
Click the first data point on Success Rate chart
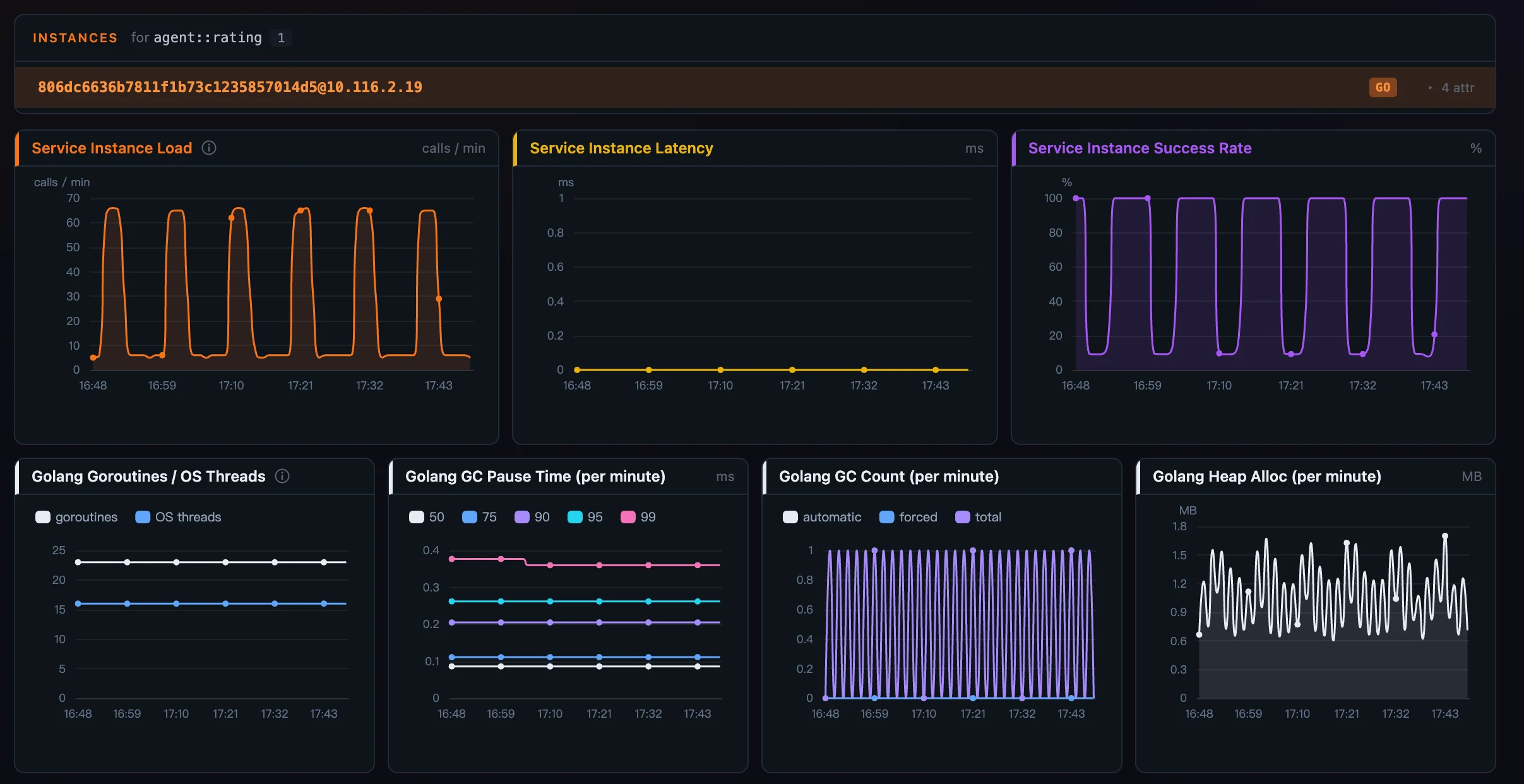pyautogui.click(x=1076, y=198)
